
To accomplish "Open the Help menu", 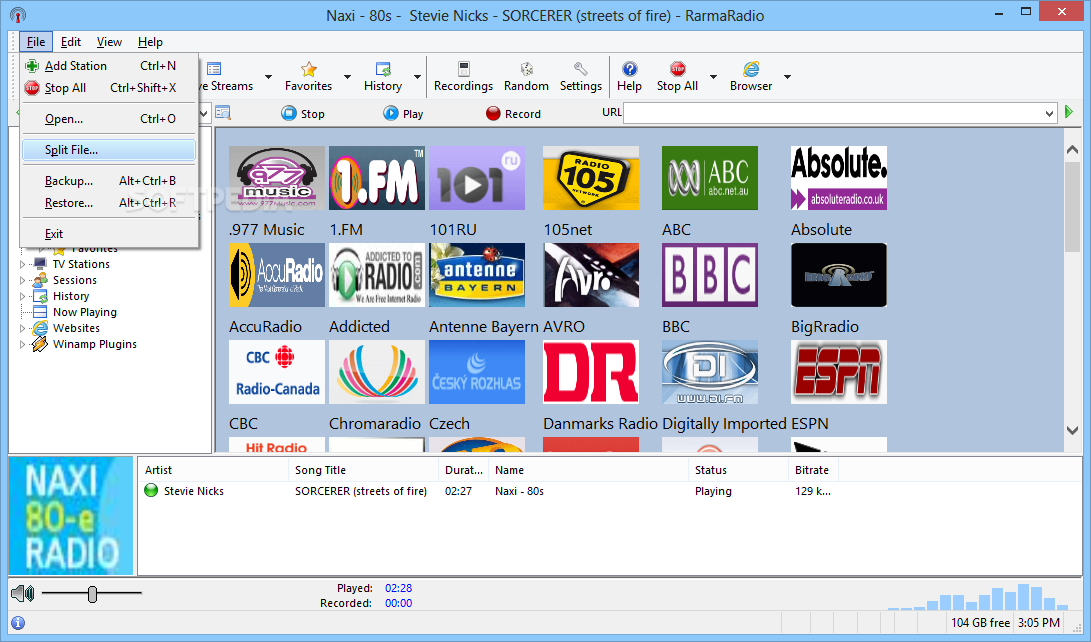I will [x=150, y=42].
